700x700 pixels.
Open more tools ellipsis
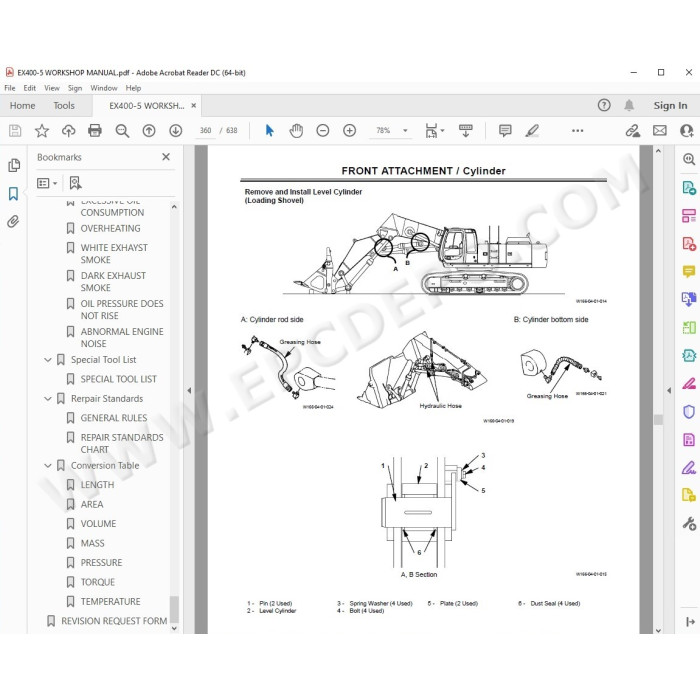tap(577, 130)
